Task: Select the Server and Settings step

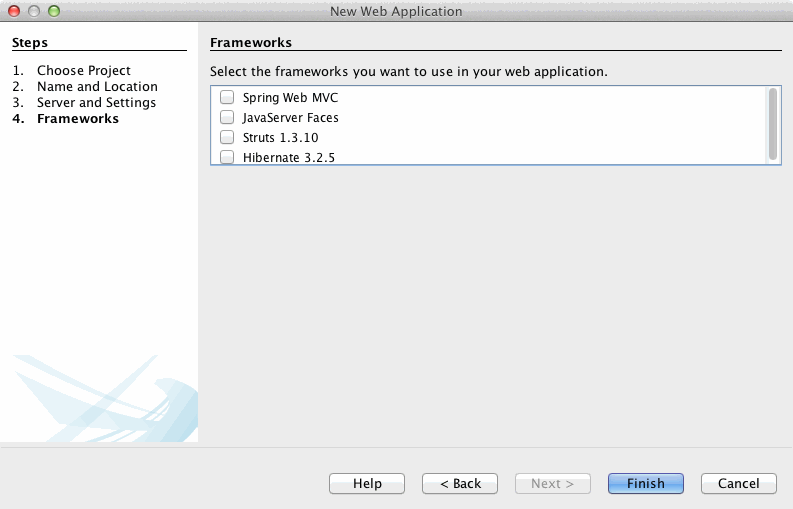Action: (96, 103)
